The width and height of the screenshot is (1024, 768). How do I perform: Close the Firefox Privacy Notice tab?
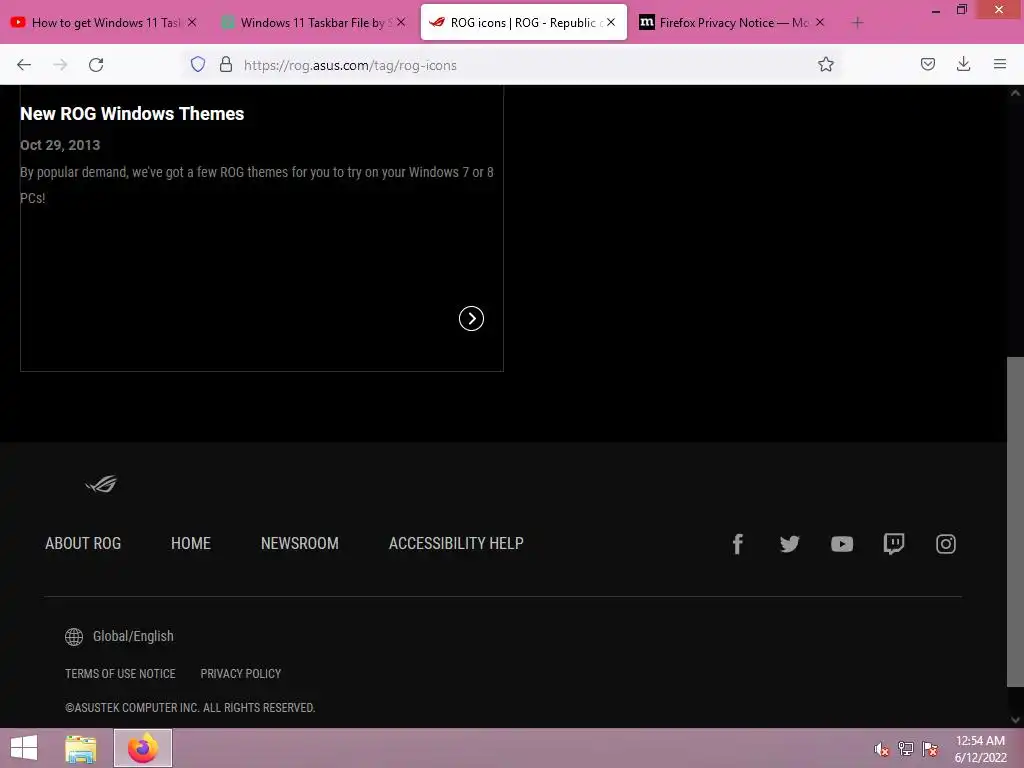tap(820, 22)
